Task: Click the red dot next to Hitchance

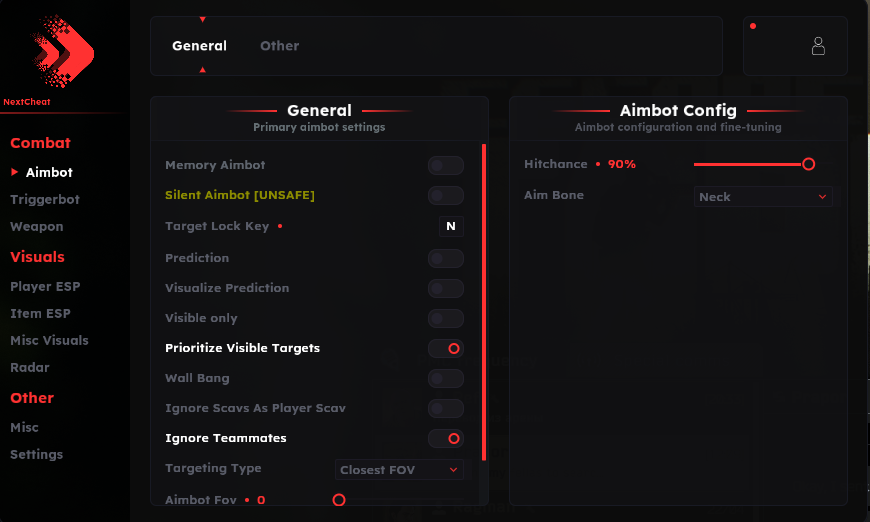Action: click(598, 164)
